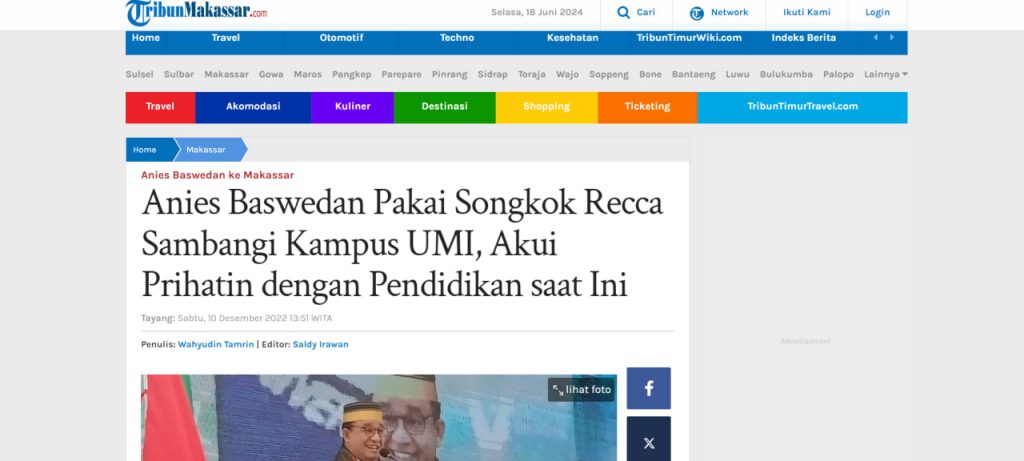Open the Tribun Network icon
Image resolution: width=1024 pixels, height=461 pixels.
pos(697,13)
